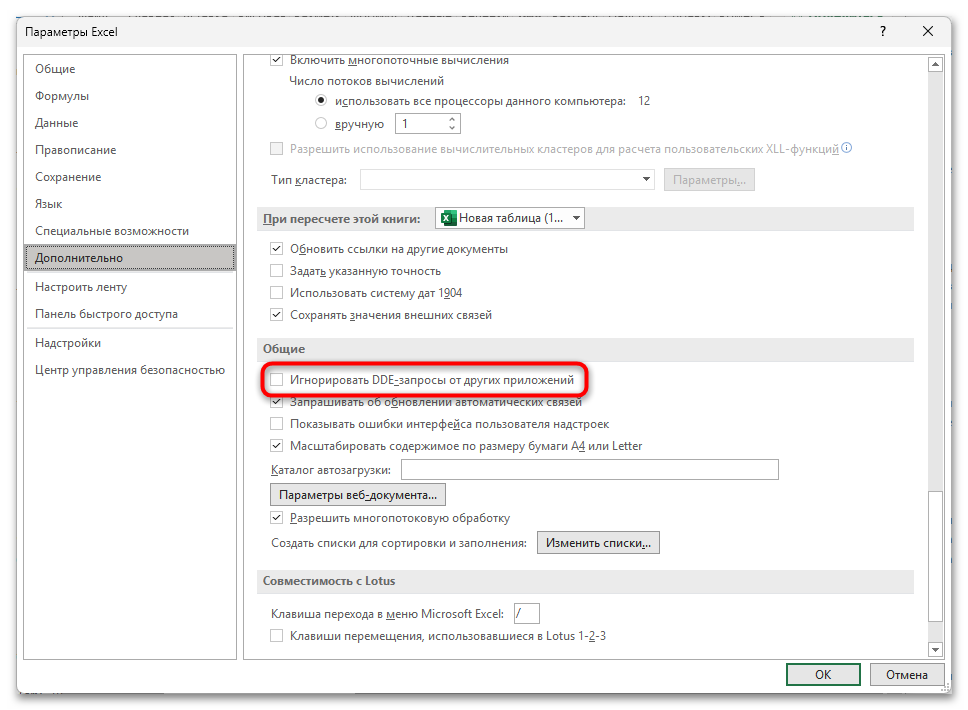Screen dimensions: 968x710
Task: Confirm with the OK button
Action: tap(823, 674)
